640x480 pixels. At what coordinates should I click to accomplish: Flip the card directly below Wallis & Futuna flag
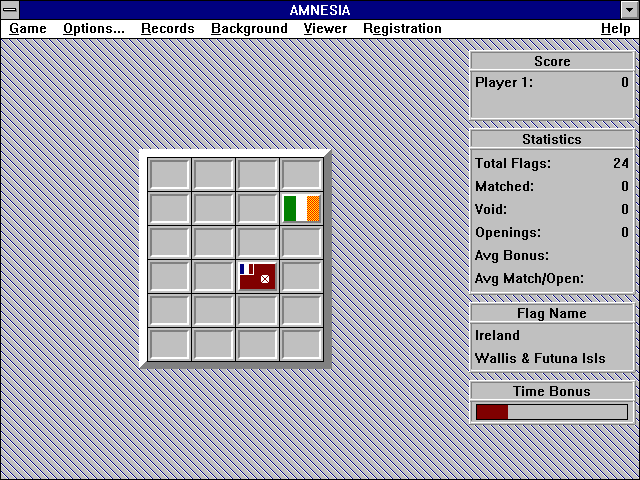click(x=258, y=310)
